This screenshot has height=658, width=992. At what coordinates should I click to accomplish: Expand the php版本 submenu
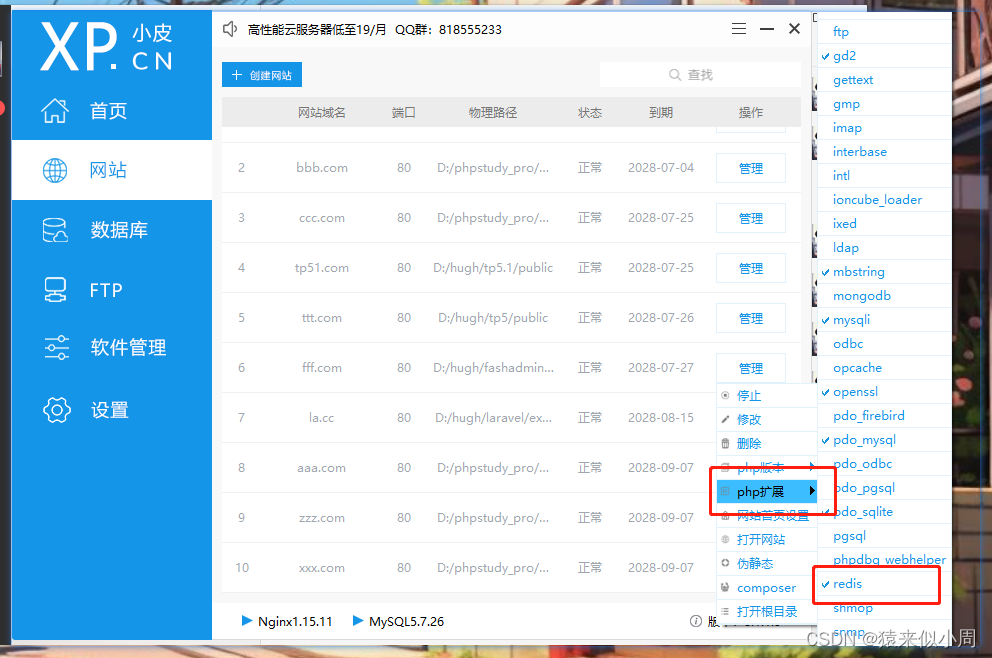(764, 467)
